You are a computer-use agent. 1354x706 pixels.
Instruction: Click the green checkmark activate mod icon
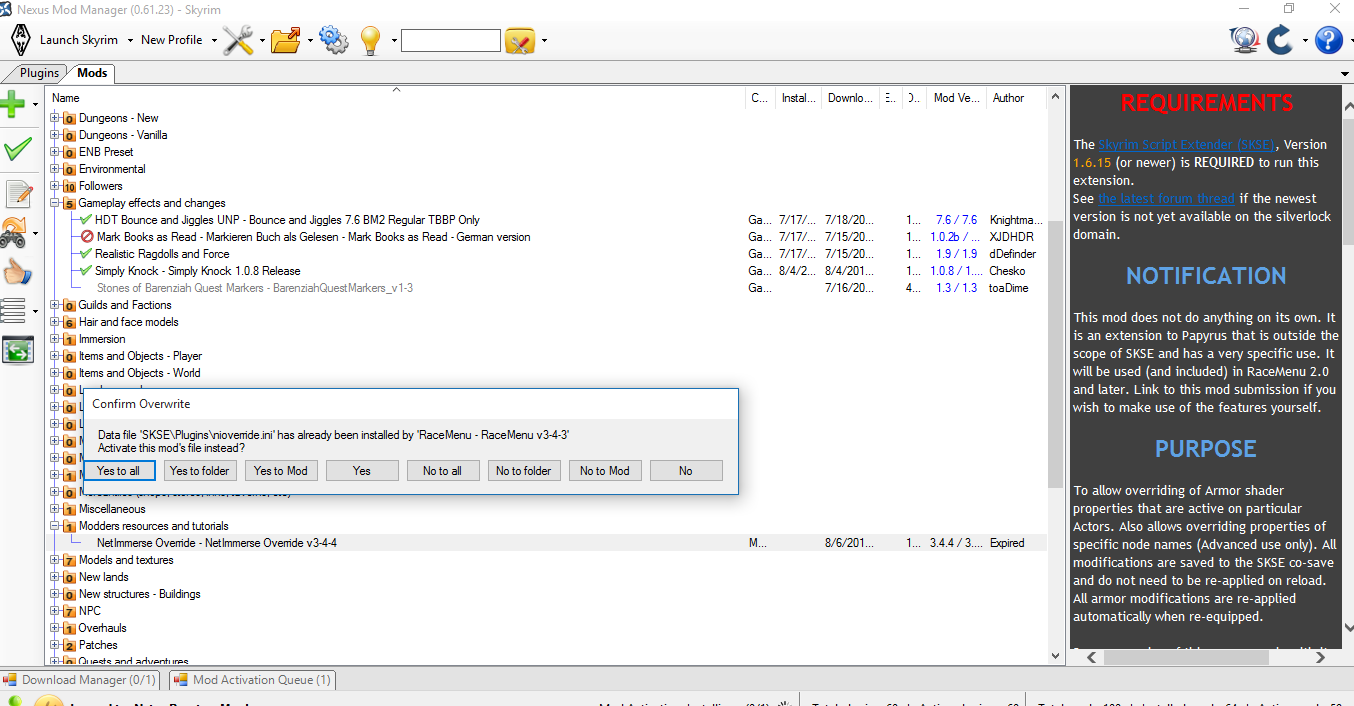pos(17,150)
